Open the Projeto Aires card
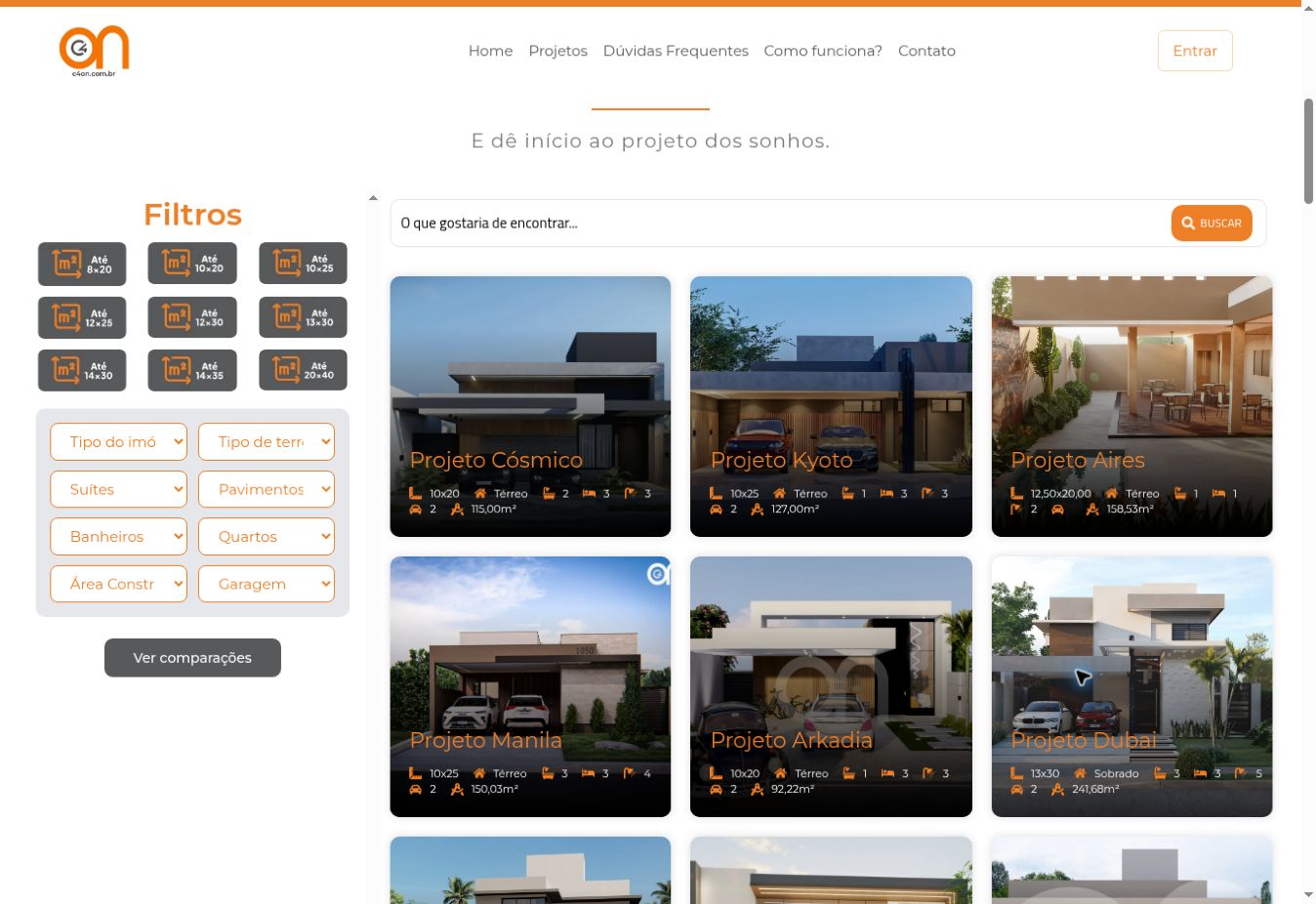This screenshot has width=1316, height=904. tap(1131, 406)
